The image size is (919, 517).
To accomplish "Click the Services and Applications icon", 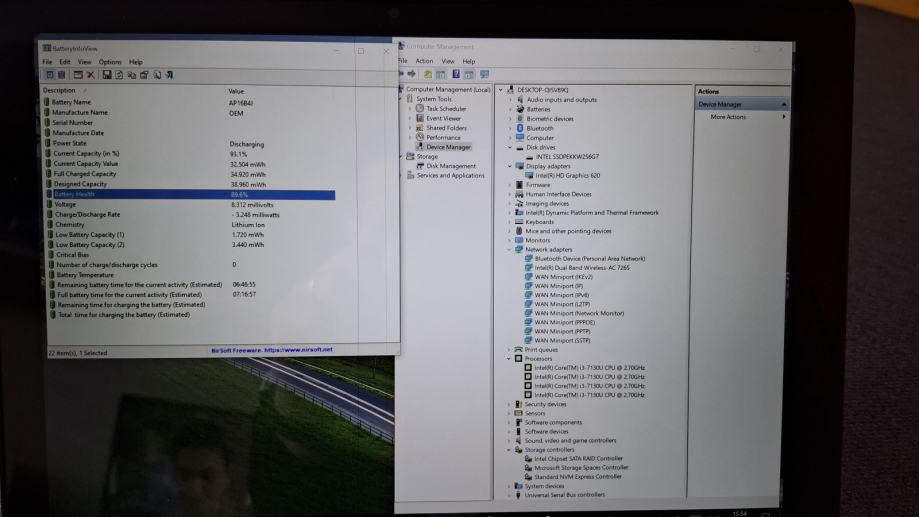I will coord(410,175).
